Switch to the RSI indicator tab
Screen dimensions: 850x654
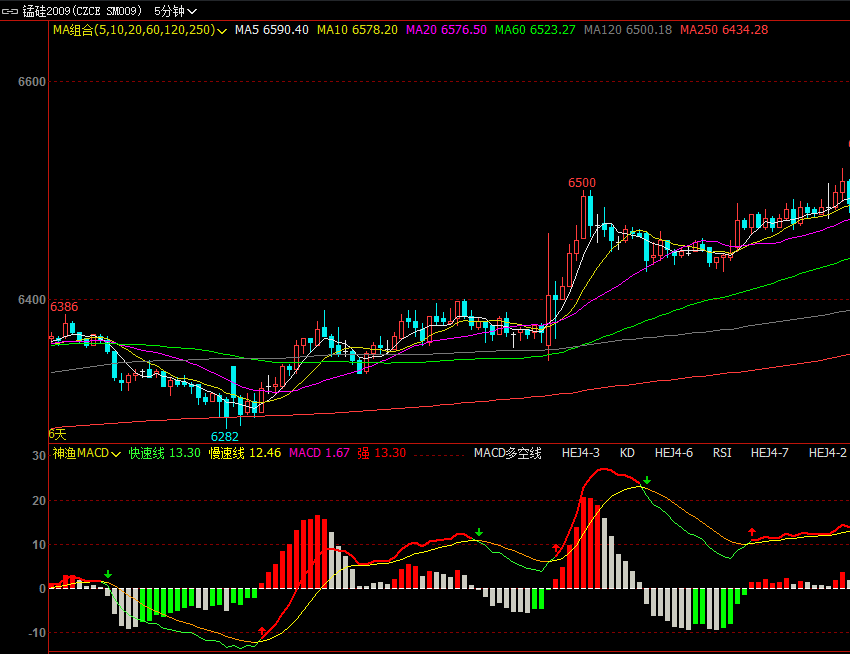click(722, 453)
